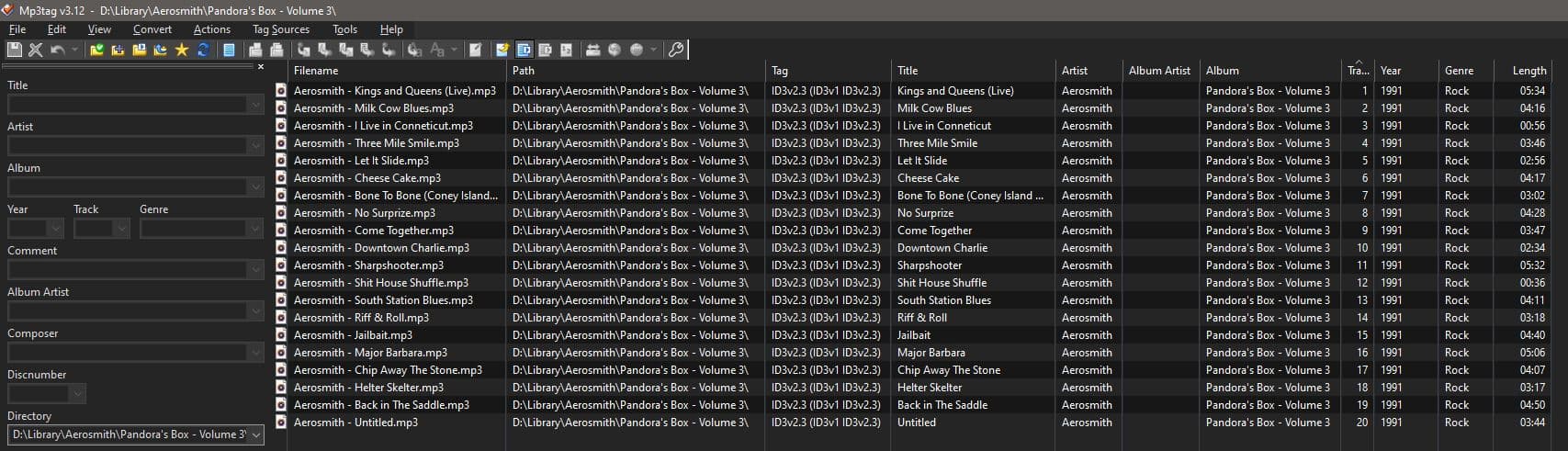Expand the Genre field dropdown

255,228
